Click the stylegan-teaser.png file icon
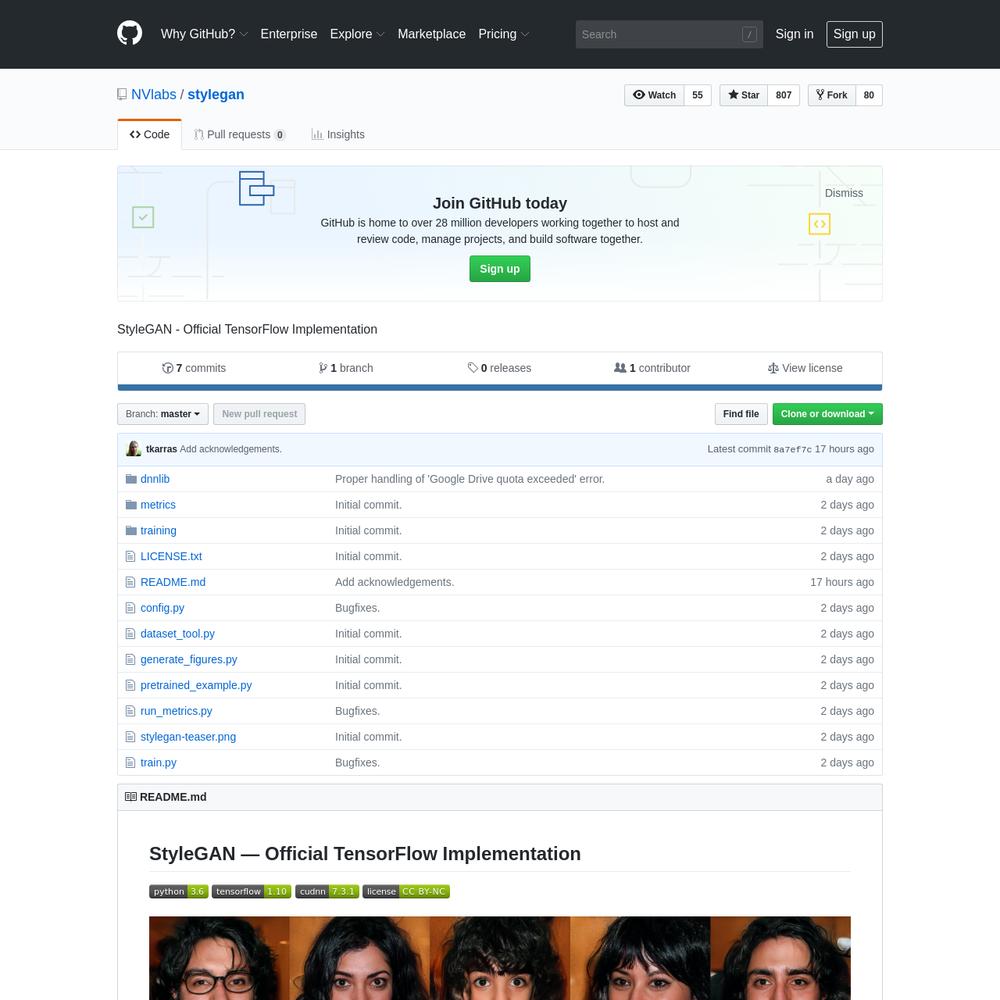Viewport: 1000px width, 1000px height. coord(130,737)
